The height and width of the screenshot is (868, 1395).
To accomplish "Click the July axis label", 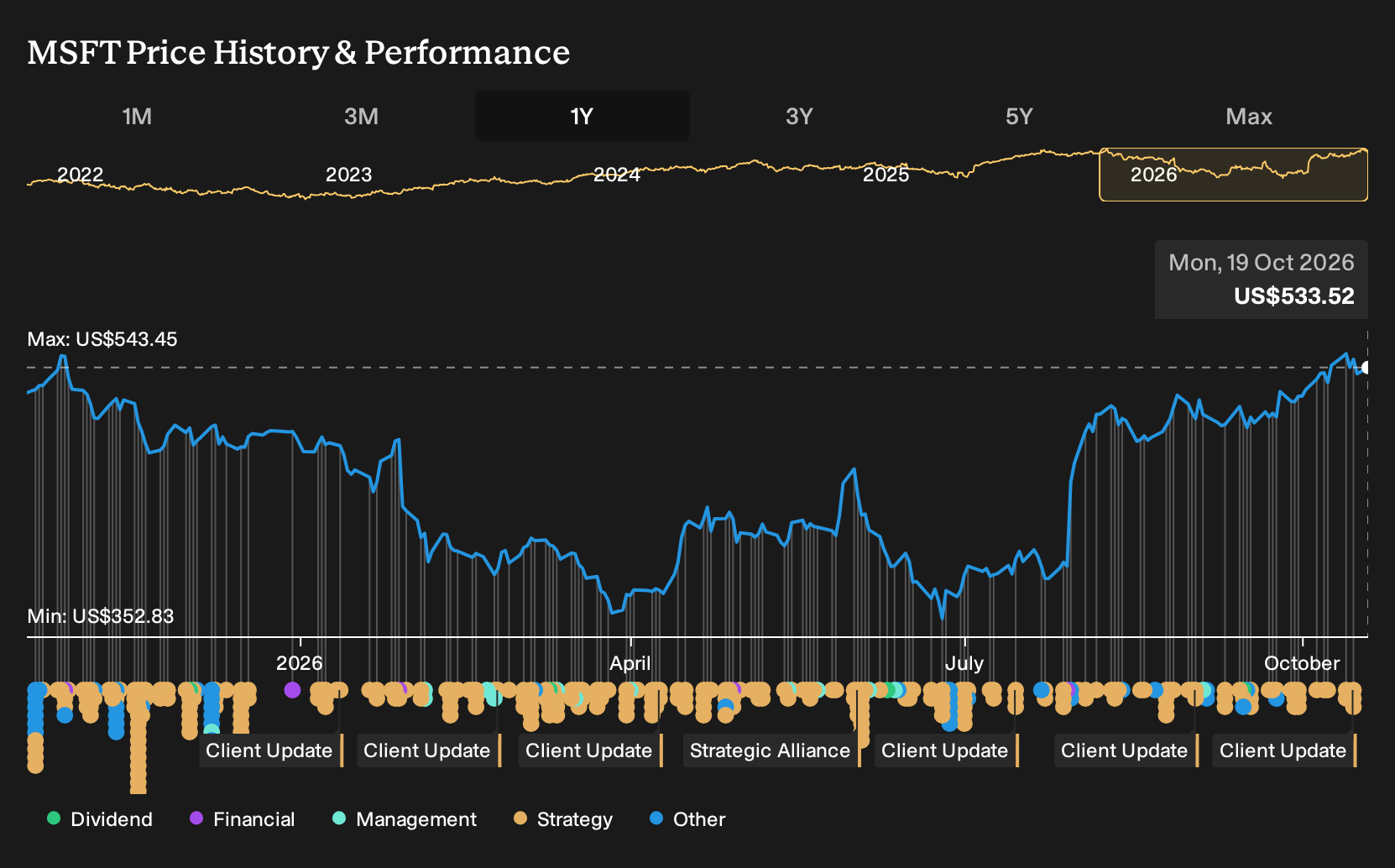I will click(x=964, y=663).
